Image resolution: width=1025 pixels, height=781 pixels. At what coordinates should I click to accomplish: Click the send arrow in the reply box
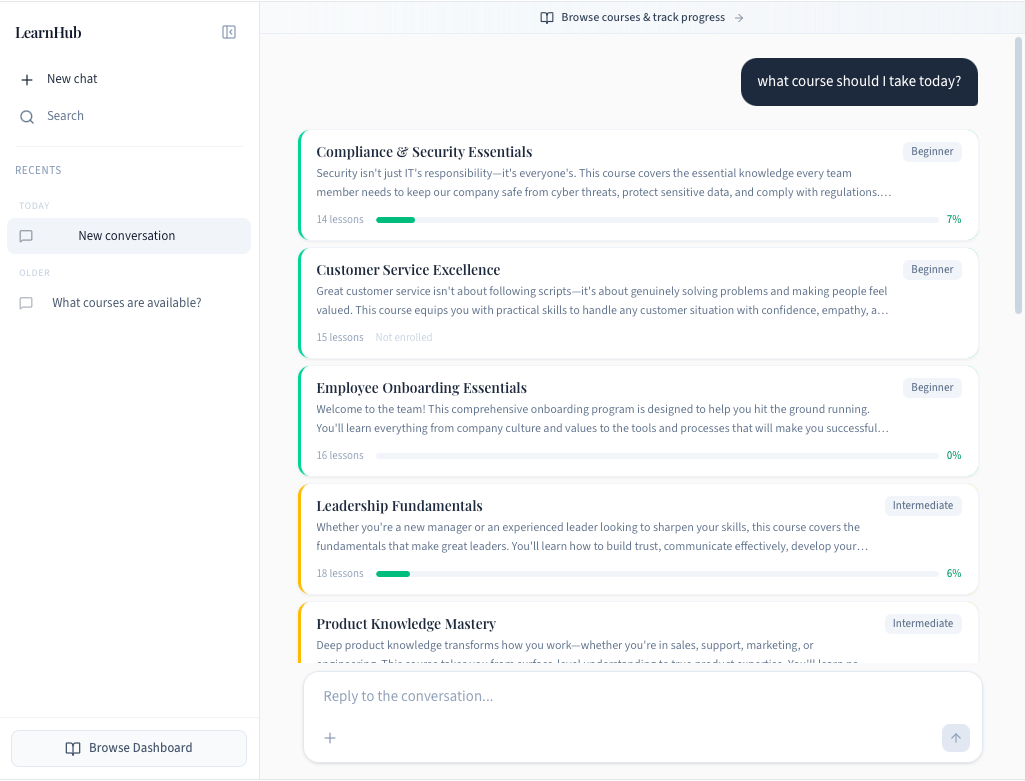point(955,738)
